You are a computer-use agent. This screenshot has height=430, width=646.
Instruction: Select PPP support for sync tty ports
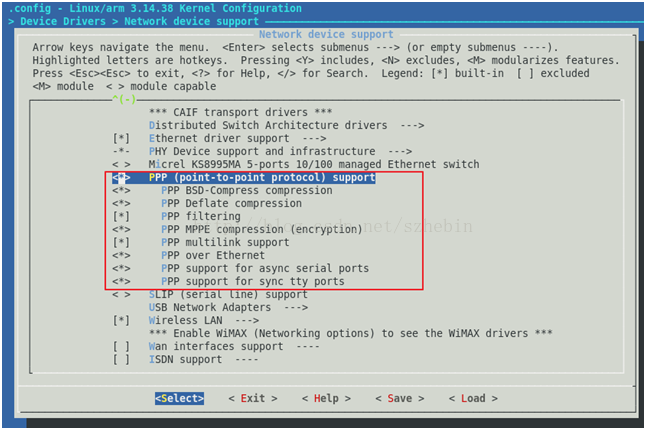point(253,282)
